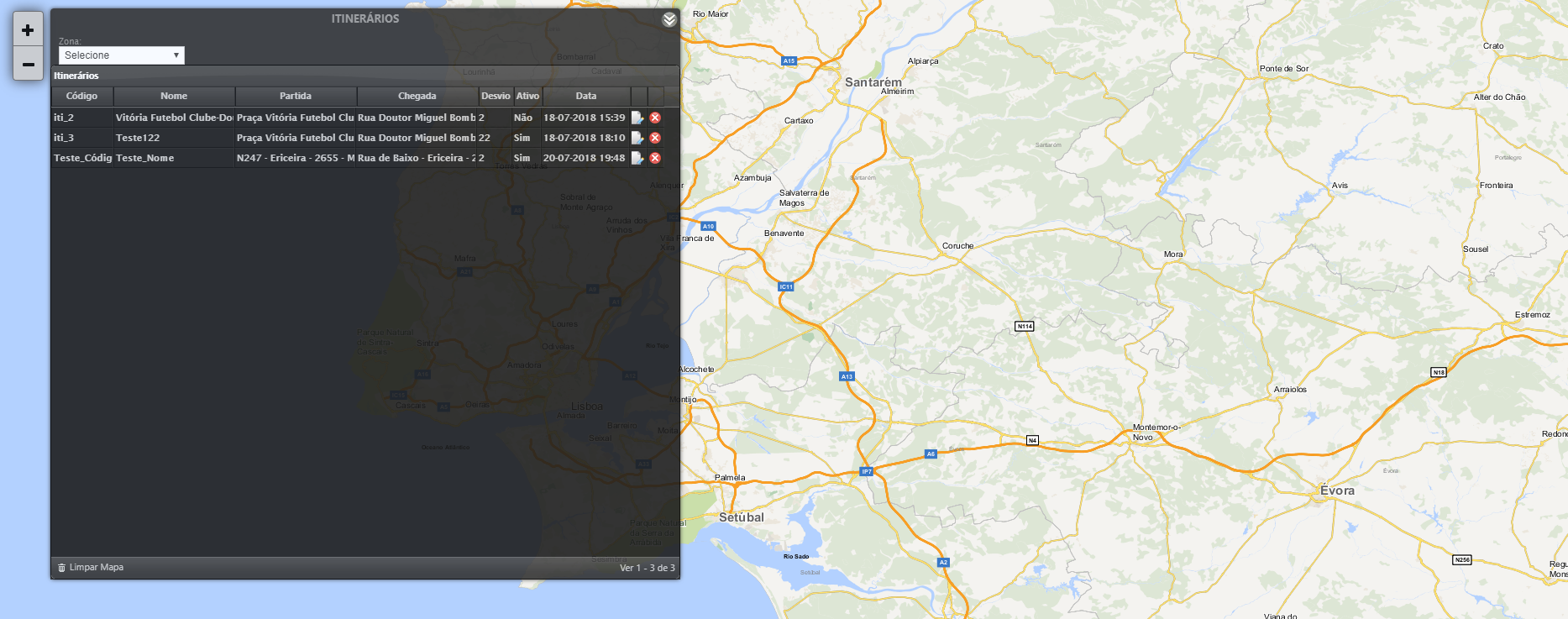Sort by Desvio column header
The height and width of the screenshot is (619, 1568).
[496, 96]
